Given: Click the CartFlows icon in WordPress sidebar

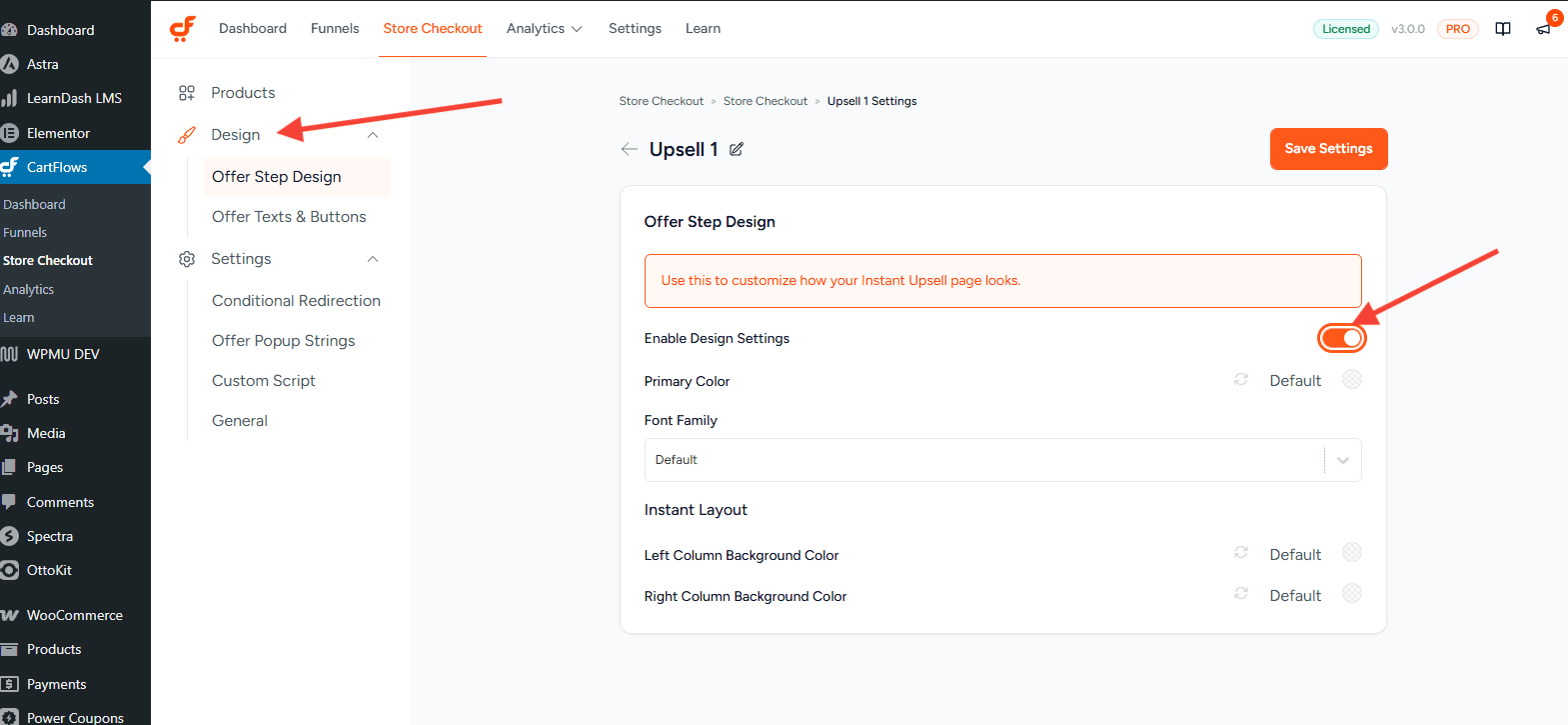Looking at the screenshot, I should (x=9, y=167).
